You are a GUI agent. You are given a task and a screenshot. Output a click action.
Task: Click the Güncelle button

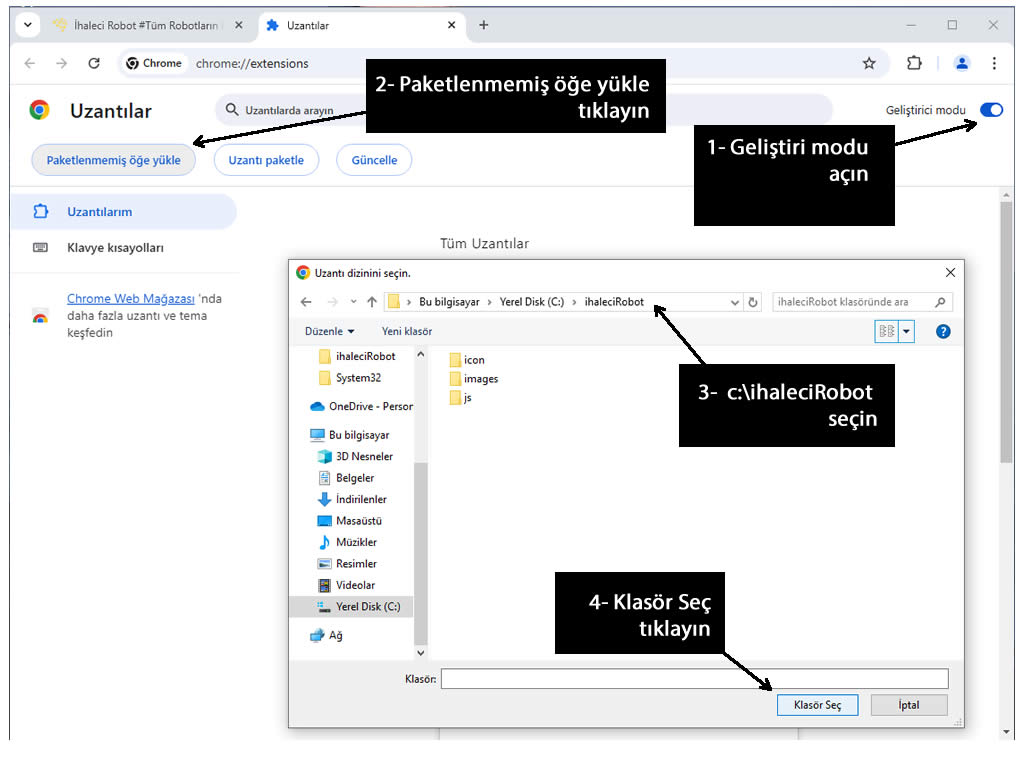[374, 160]
